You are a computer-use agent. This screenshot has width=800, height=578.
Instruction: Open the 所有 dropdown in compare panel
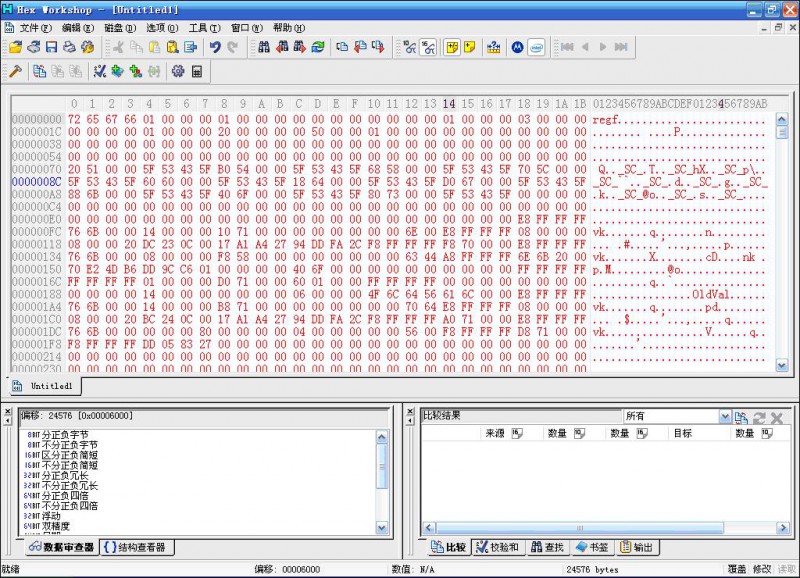pyautogui.click(x=724, y=417)
